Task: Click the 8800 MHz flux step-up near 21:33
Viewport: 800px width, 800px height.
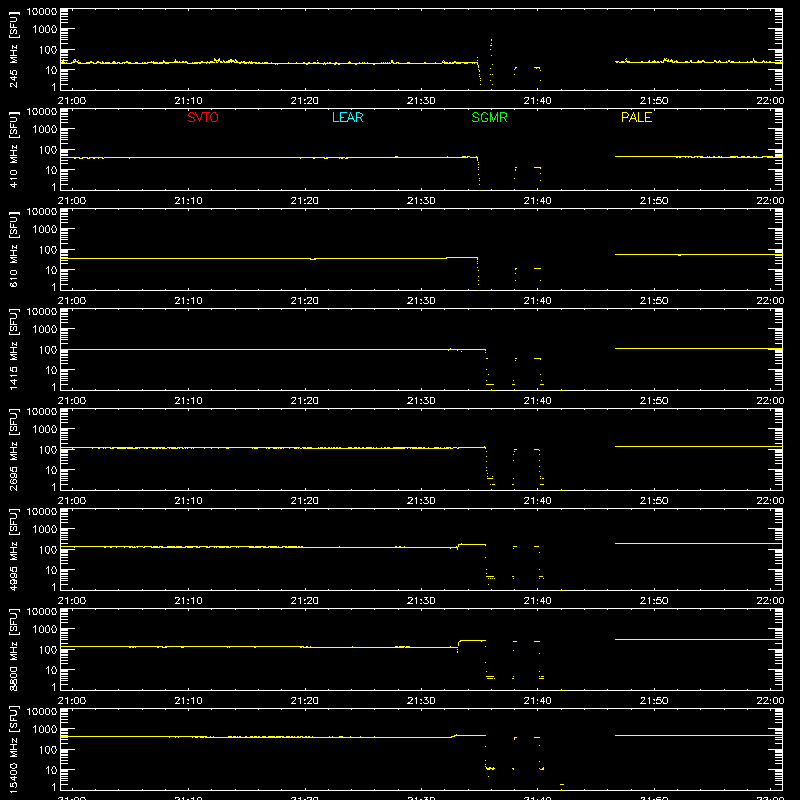Action: [x=459, y=645]
